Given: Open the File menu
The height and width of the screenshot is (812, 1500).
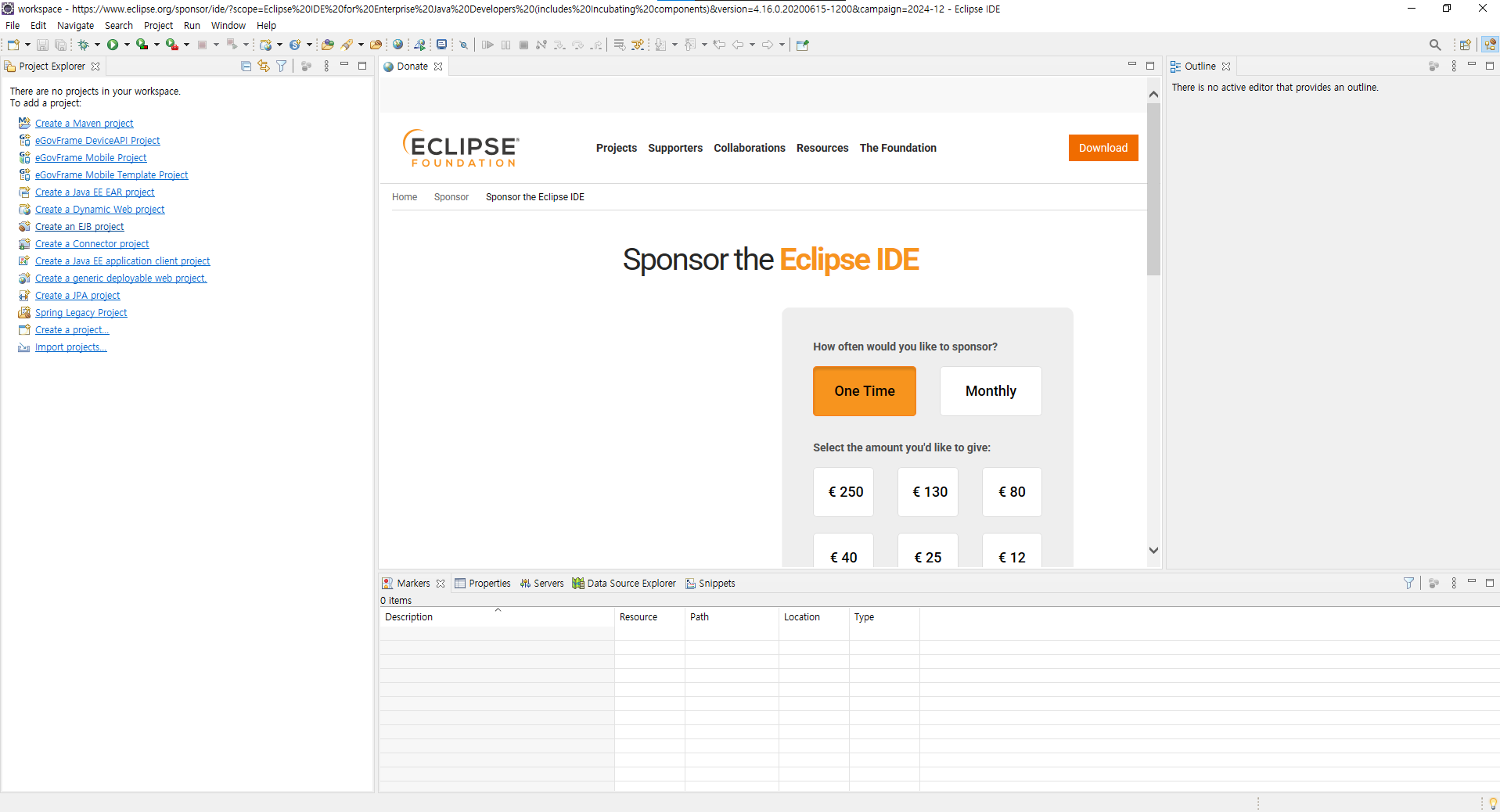Looking at the screenshot, I should pyautogui.click(x=13, y=25).
